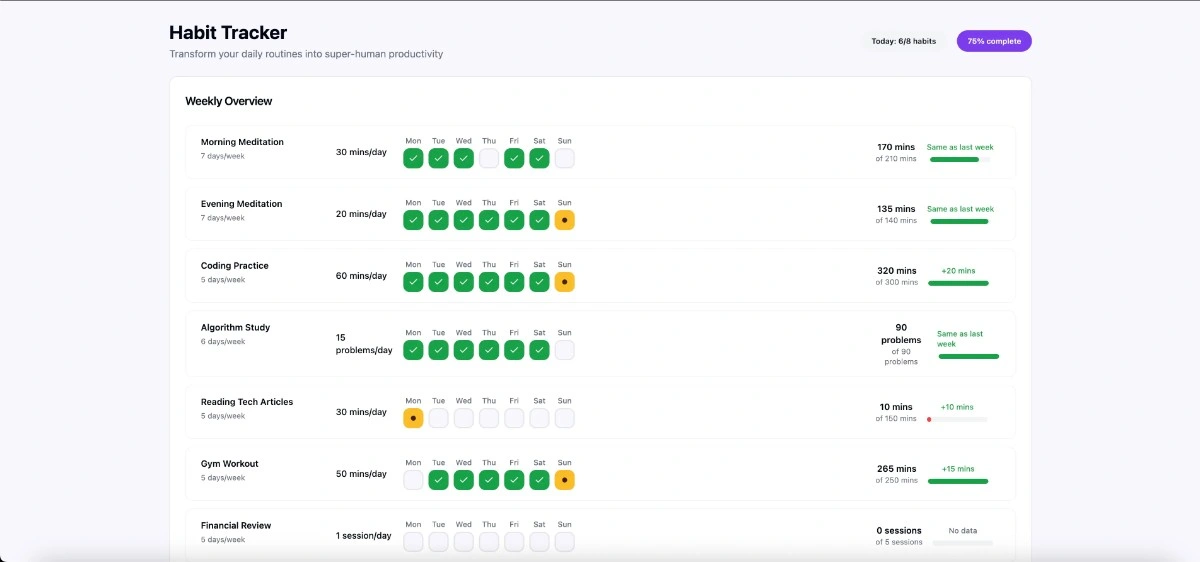
Task: Click Morning Meditation progress bar
Action: coord(959,159)
